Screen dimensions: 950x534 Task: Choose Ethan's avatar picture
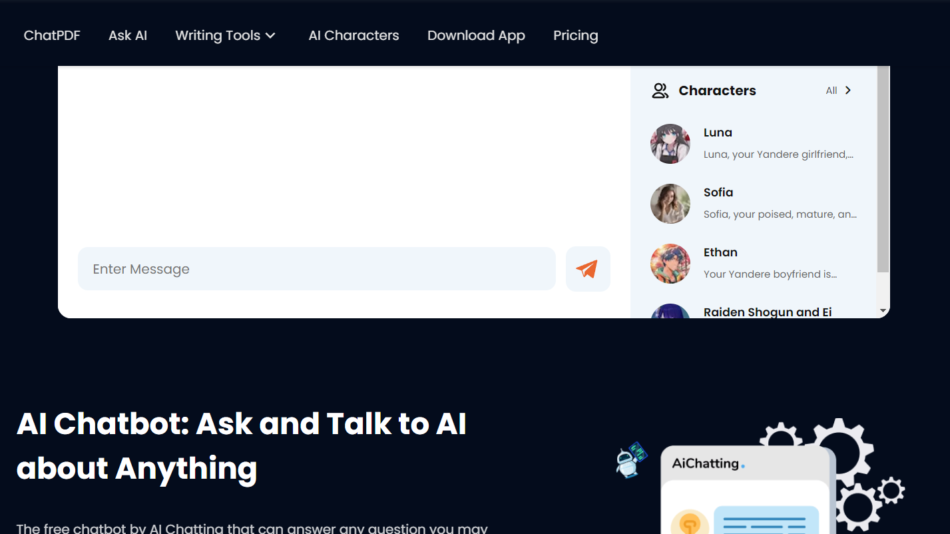(670, 264)
